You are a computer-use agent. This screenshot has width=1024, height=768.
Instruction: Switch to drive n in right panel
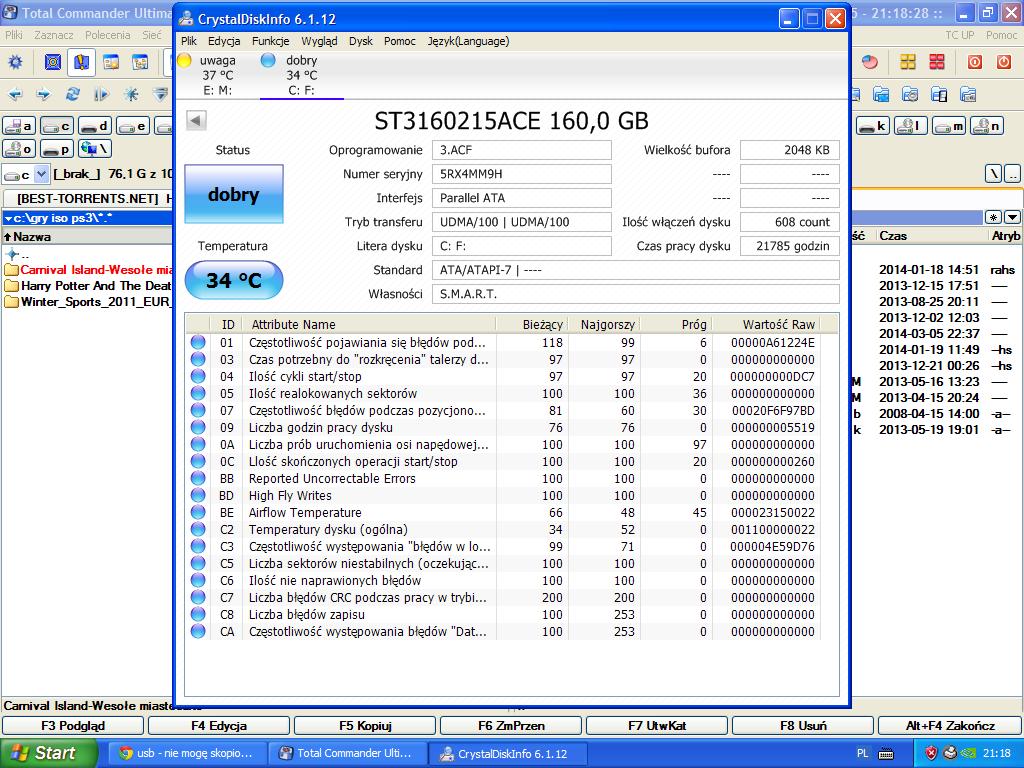tap(986, 125)
